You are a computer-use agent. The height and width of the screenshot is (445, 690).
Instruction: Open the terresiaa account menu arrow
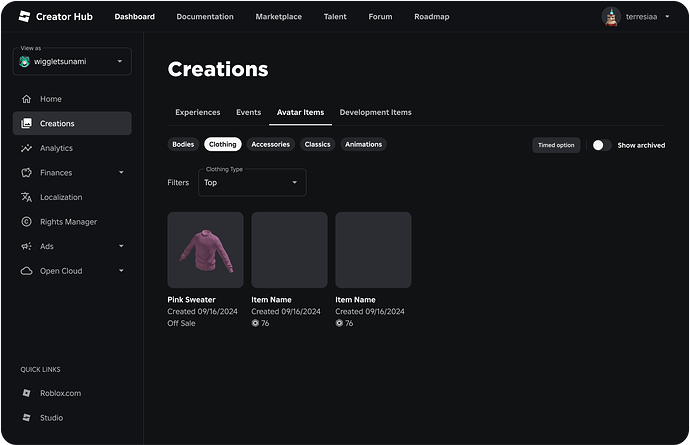point(667,17)
